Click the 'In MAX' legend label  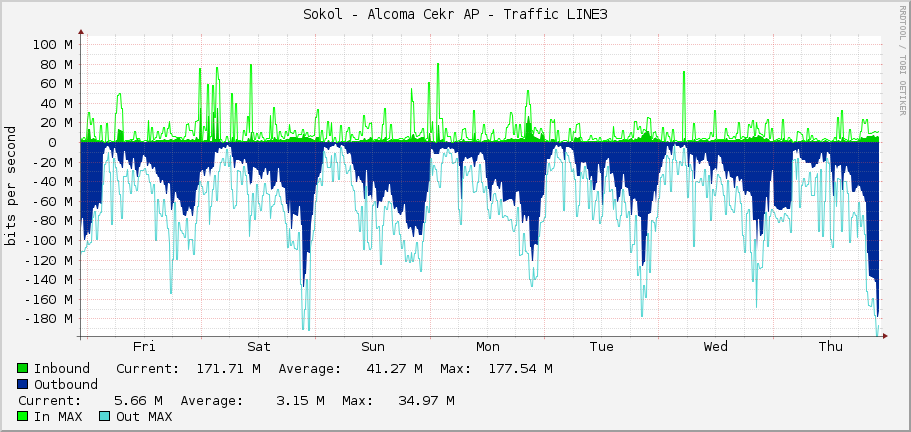pos(58,417)
